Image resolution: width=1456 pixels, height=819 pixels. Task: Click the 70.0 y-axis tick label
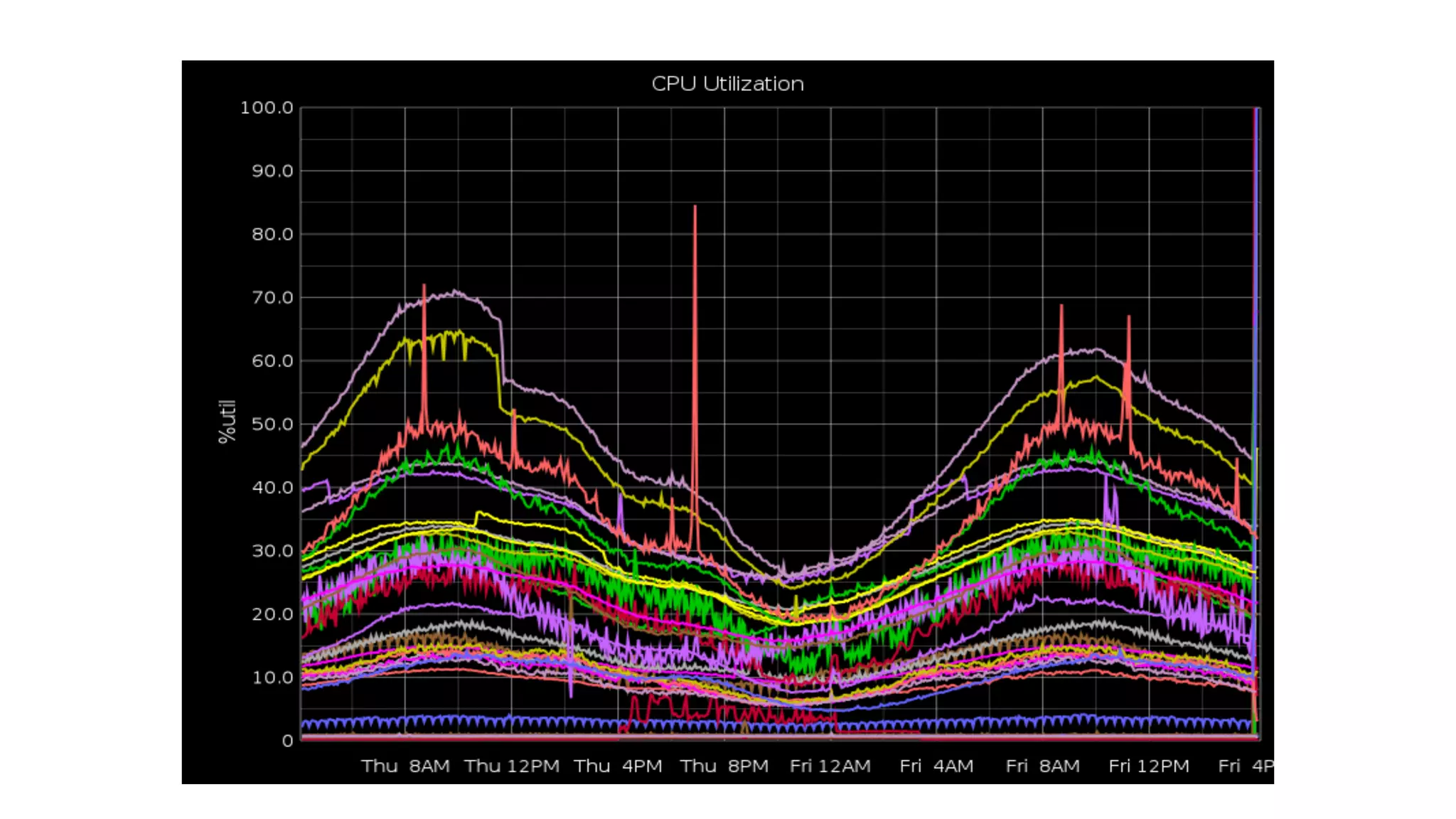272,298
